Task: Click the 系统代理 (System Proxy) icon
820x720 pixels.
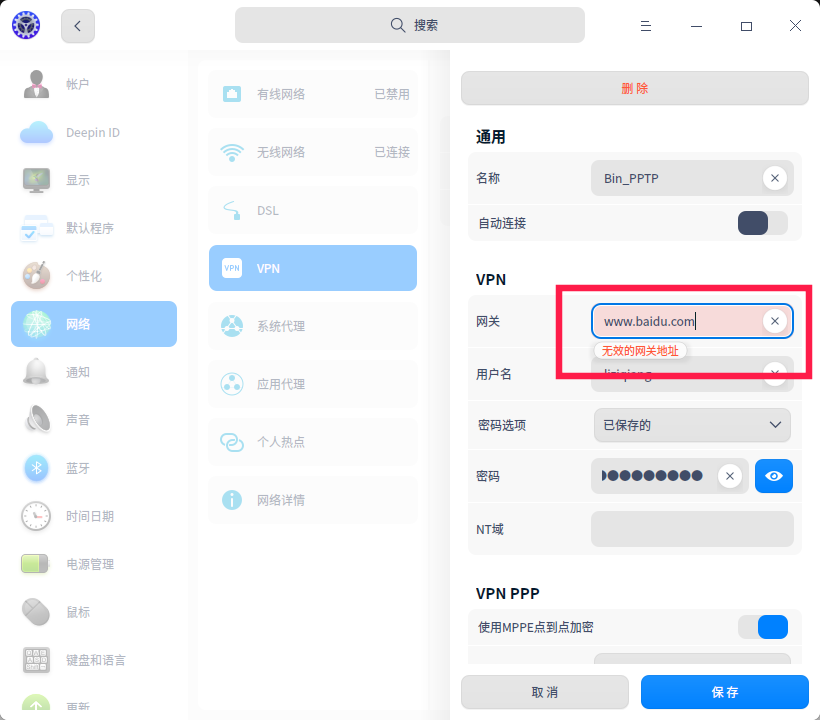Action: (312, 326)
